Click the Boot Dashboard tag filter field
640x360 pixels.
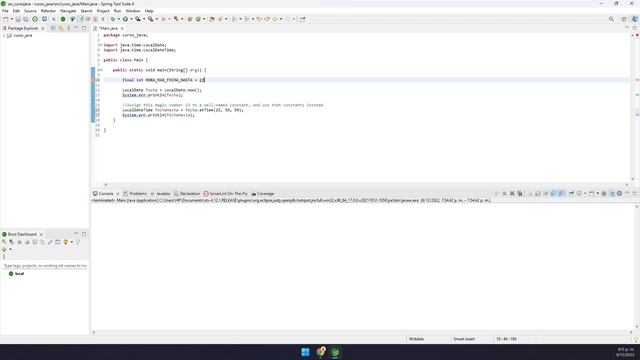(x=45, y=266)
